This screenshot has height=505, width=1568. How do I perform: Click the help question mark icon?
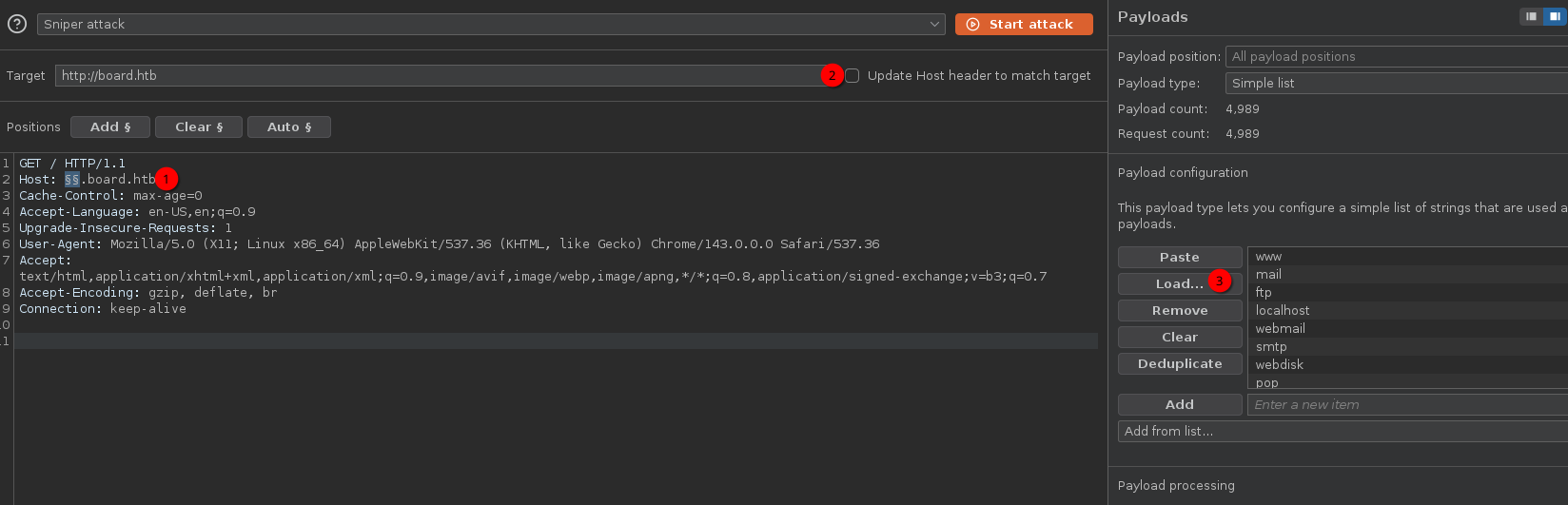16,24
